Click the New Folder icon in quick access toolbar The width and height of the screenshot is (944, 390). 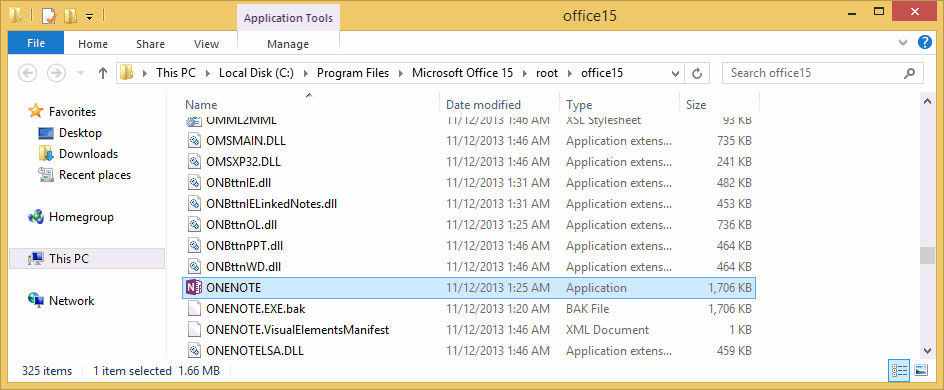click(x=70, y=16)
